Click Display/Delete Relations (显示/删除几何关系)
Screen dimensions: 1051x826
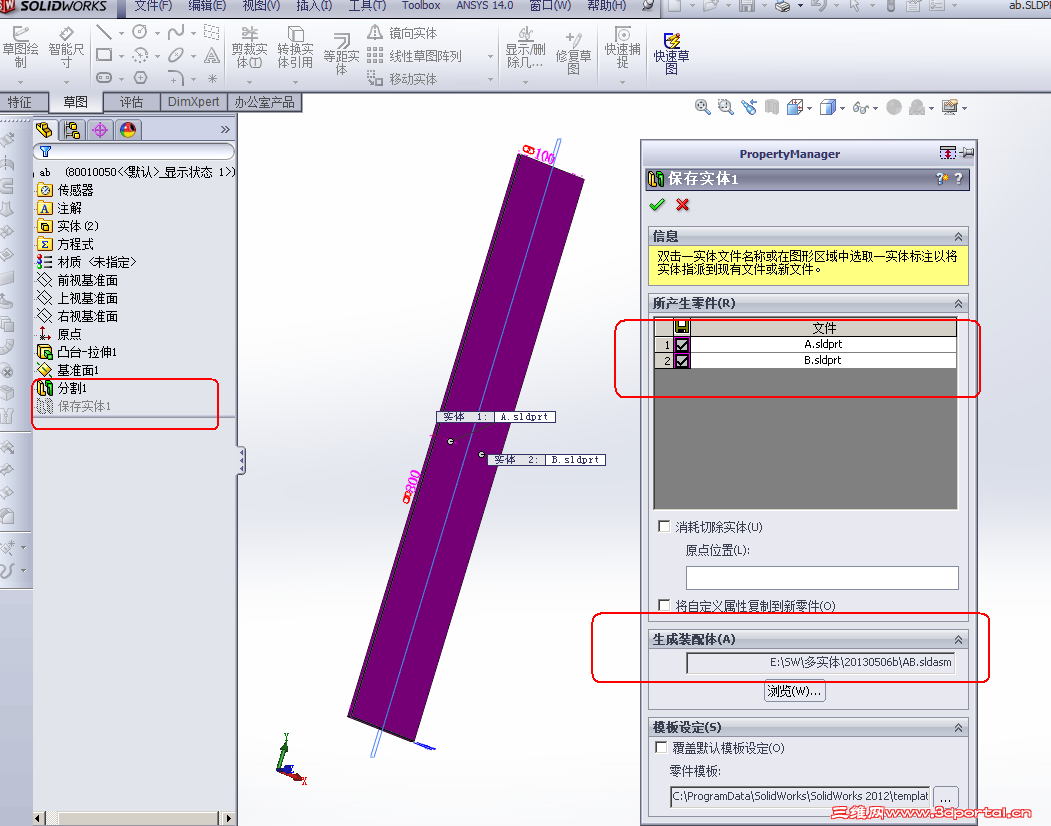tap(526, 48)
